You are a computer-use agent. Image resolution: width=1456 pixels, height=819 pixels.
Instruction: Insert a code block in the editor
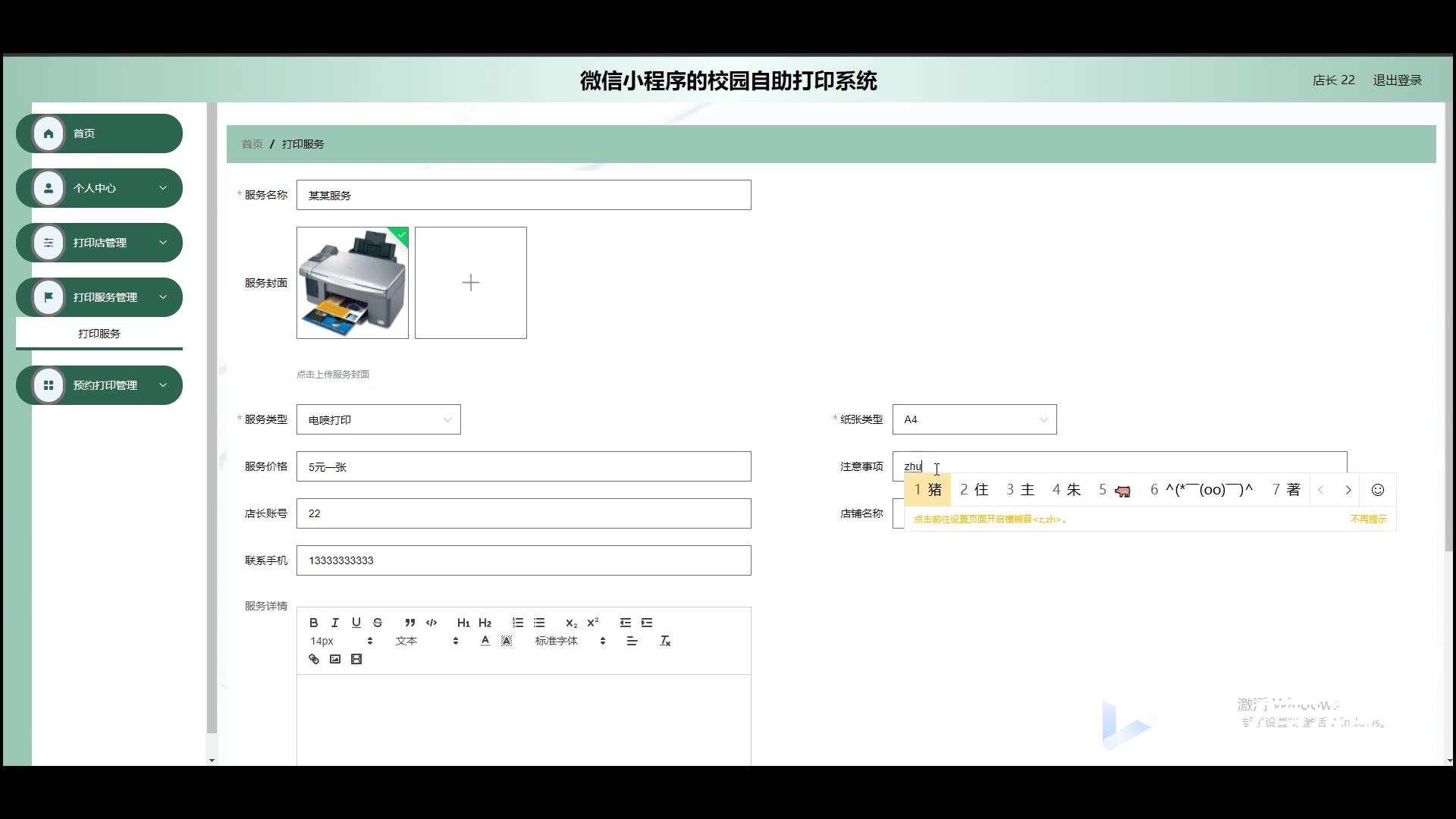tap(431, 623)
